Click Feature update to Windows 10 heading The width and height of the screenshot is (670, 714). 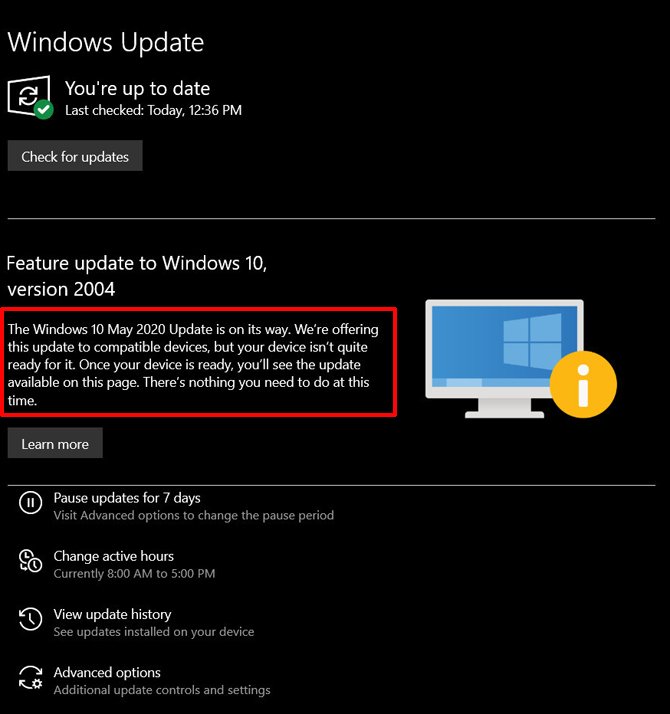pos(137,276)
